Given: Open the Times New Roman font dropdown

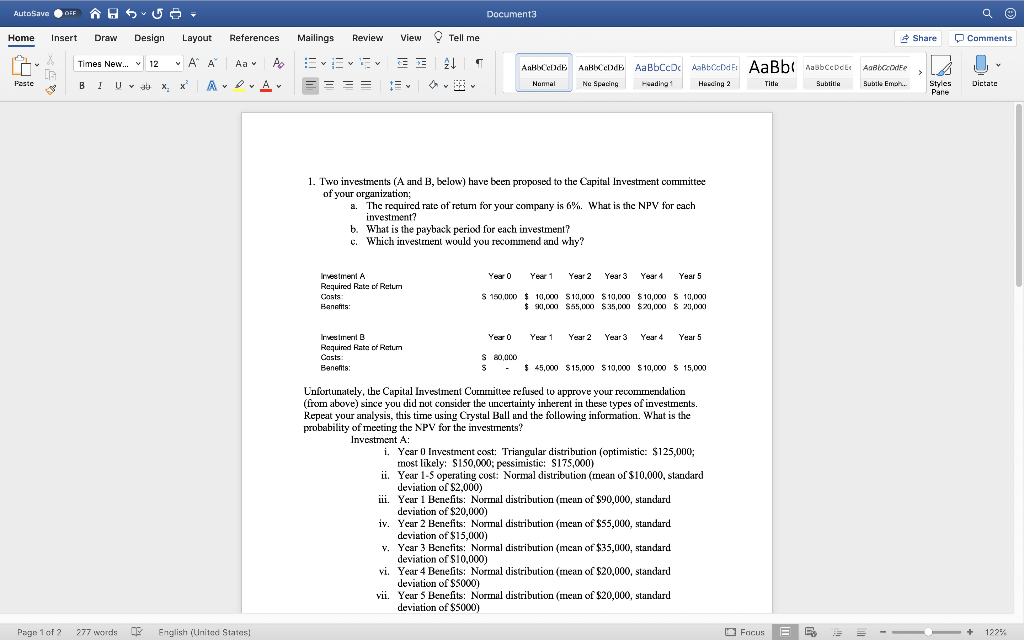Looking at the screenshot, I should [107, 63].
